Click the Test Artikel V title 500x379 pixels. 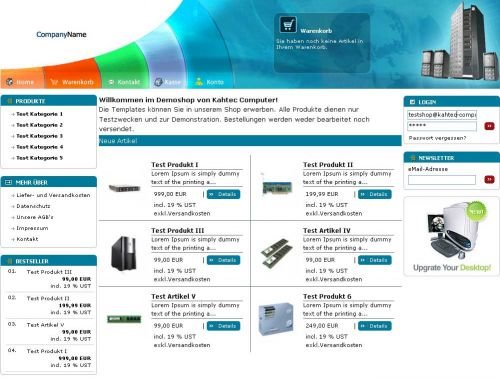pyautogui.click(x=173, y=296)
